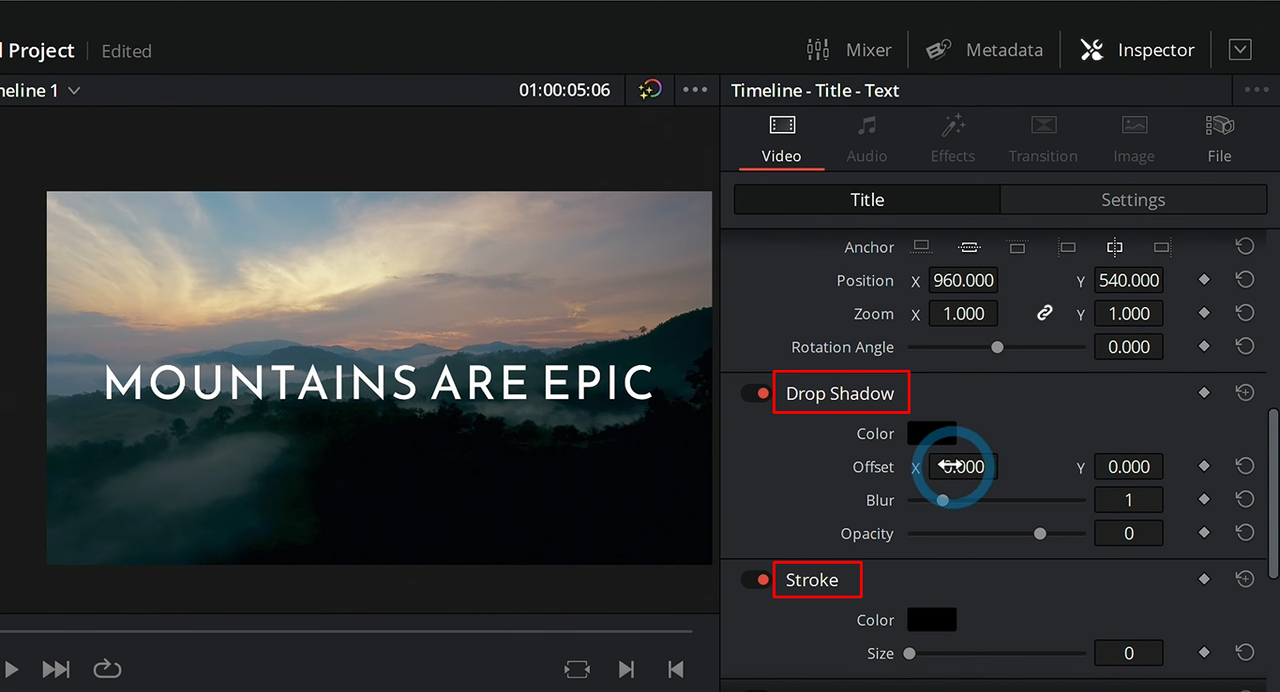Screen dimensions: 1280x692
Task: Switch to the Image inspector tab
Action: point(1134,138)
